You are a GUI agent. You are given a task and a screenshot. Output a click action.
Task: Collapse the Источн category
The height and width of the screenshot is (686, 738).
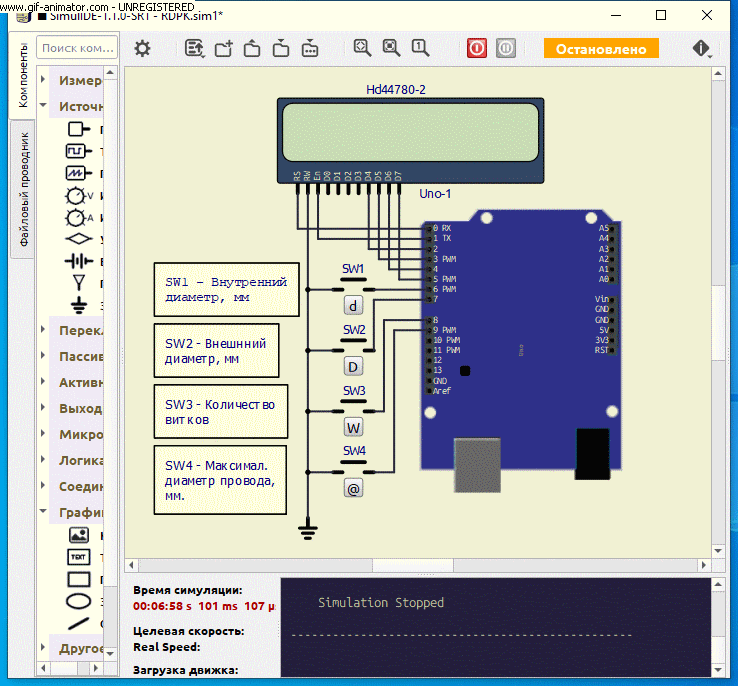[43, 105]
